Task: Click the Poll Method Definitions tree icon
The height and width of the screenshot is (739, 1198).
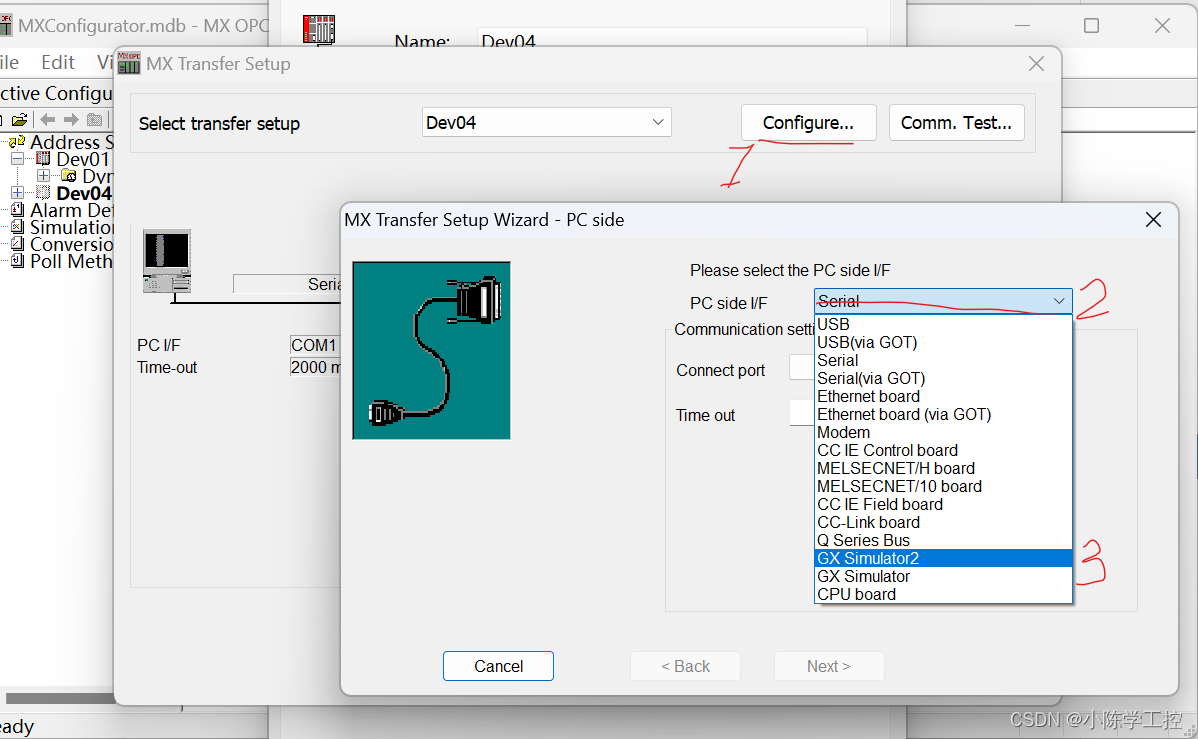Action: point(18,261)
